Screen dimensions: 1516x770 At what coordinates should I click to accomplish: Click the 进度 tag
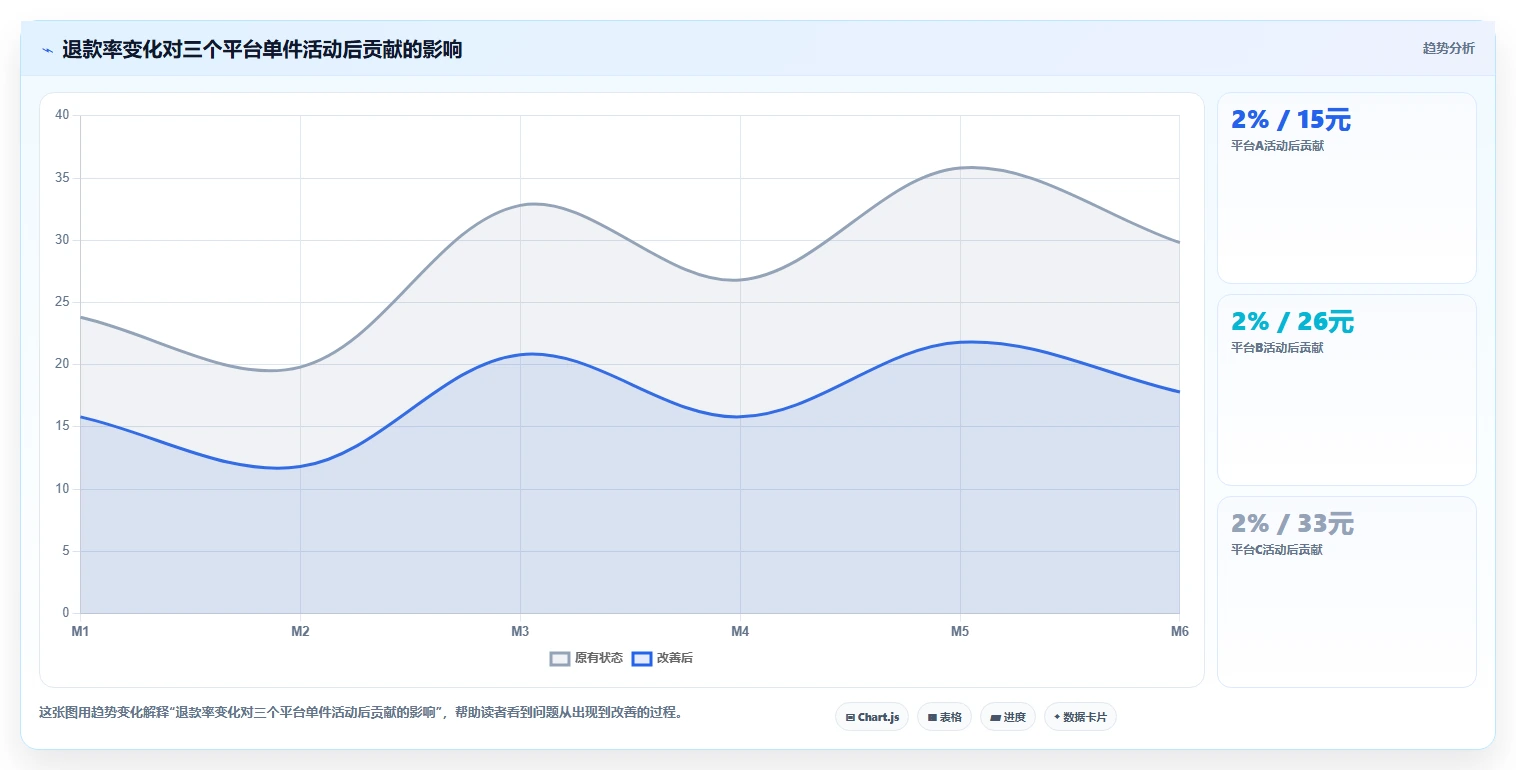1008,717
